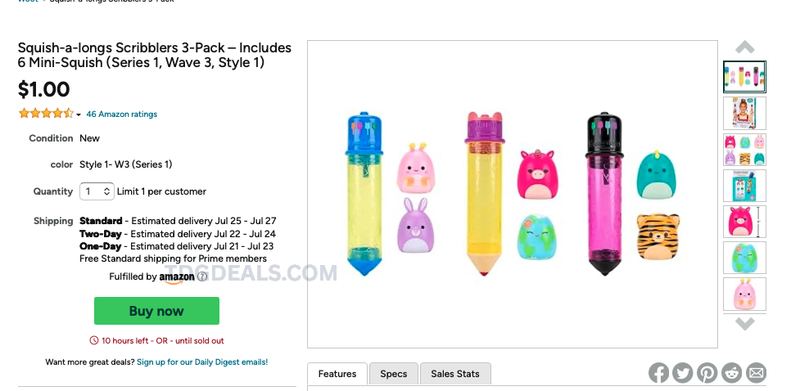The image size is (800, 391).
Task: Switch to the Specs tab
Action: pos(393,374)
